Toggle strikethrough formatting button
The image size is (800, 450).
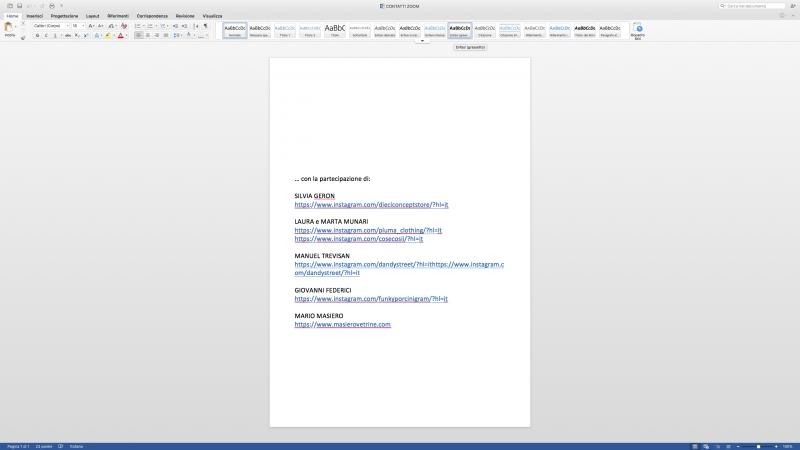click(x=67, y=36)
